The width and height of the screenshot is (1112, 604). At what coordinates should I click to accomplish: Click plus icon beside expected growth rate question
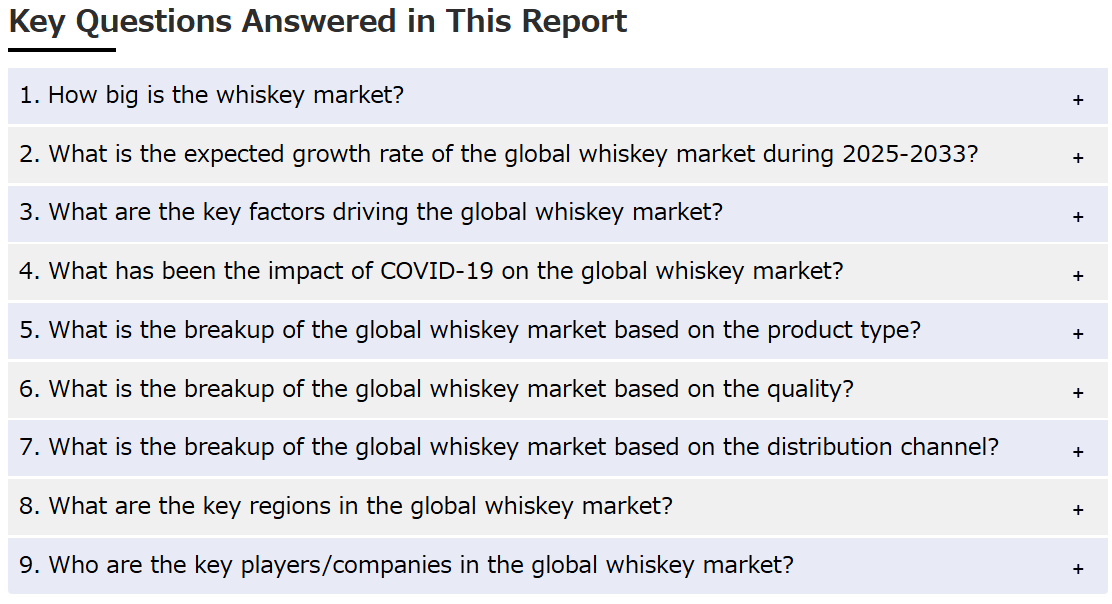pos(1078,158)
